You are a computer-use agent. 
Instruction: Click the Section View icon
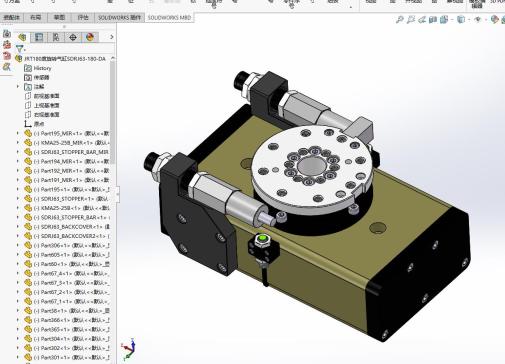433,20
